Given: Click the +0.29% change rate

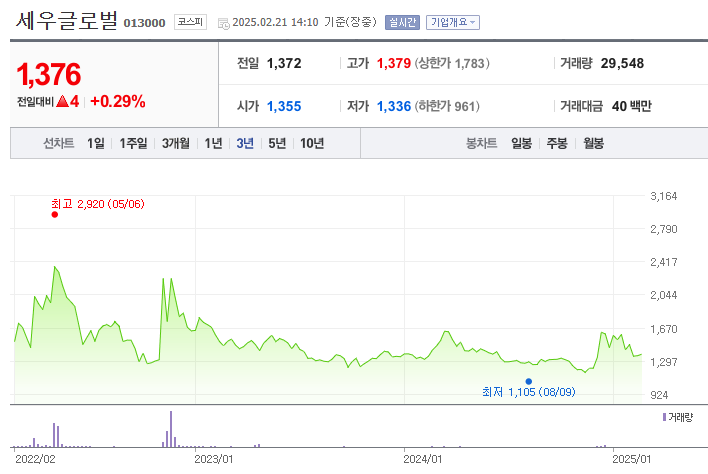Looking at the screenshot, I should click(118, 101).
